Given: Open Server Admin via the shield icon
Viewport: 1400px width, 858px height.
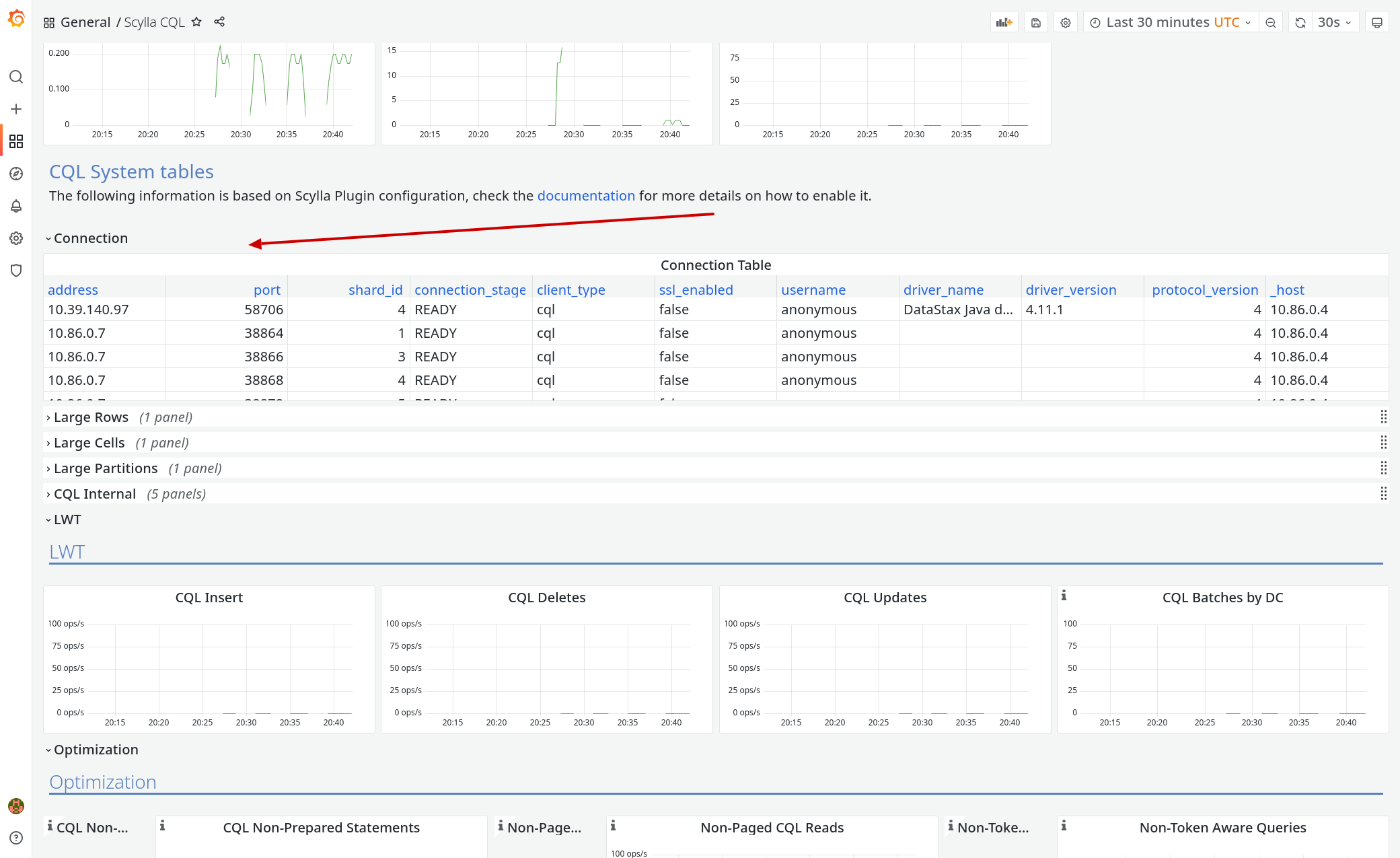Looking at the screenshot, I should click(16, 270).
